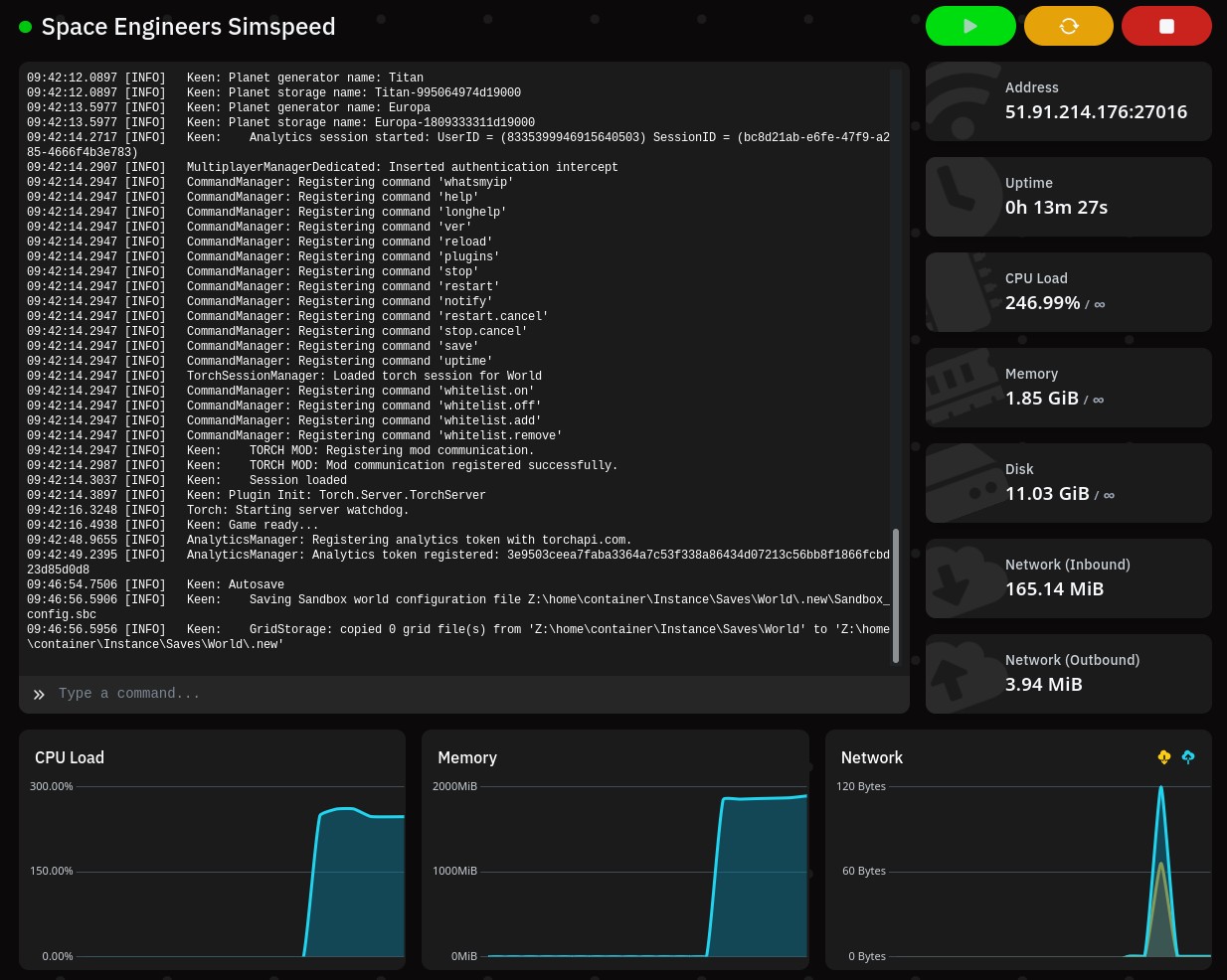Click the Space Engineers Simspeed title

[188, 27]
